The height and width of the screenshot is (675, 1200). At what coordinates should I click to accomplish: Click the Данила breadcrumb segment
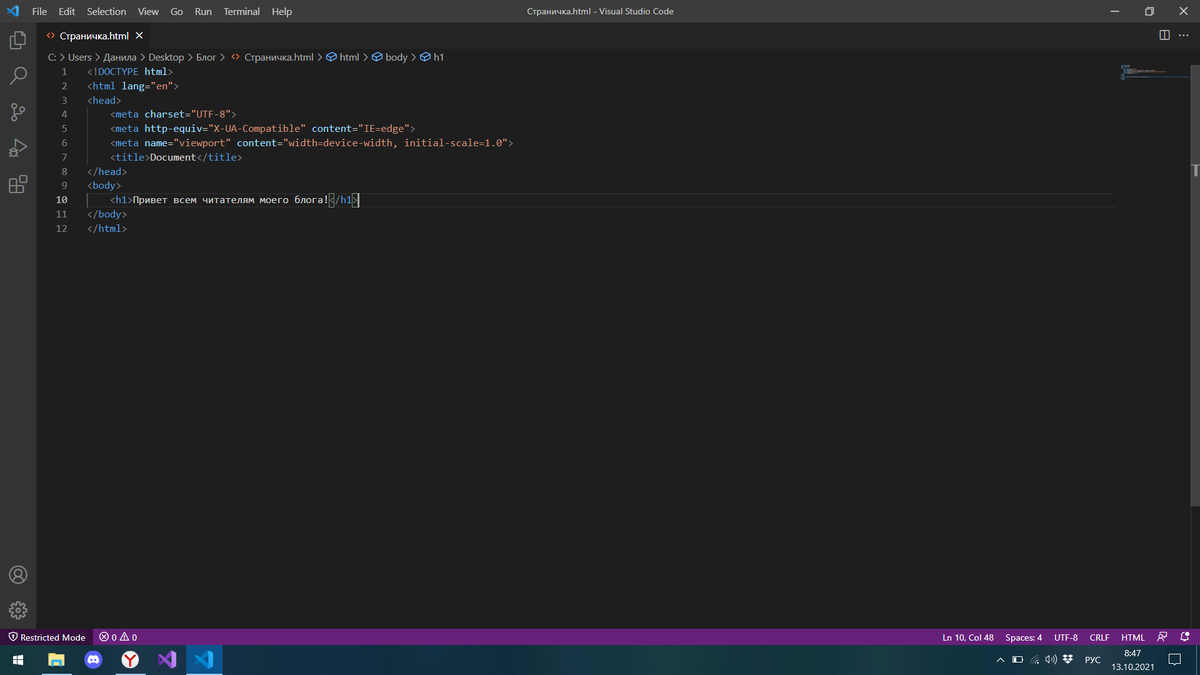tap(120, 57)
